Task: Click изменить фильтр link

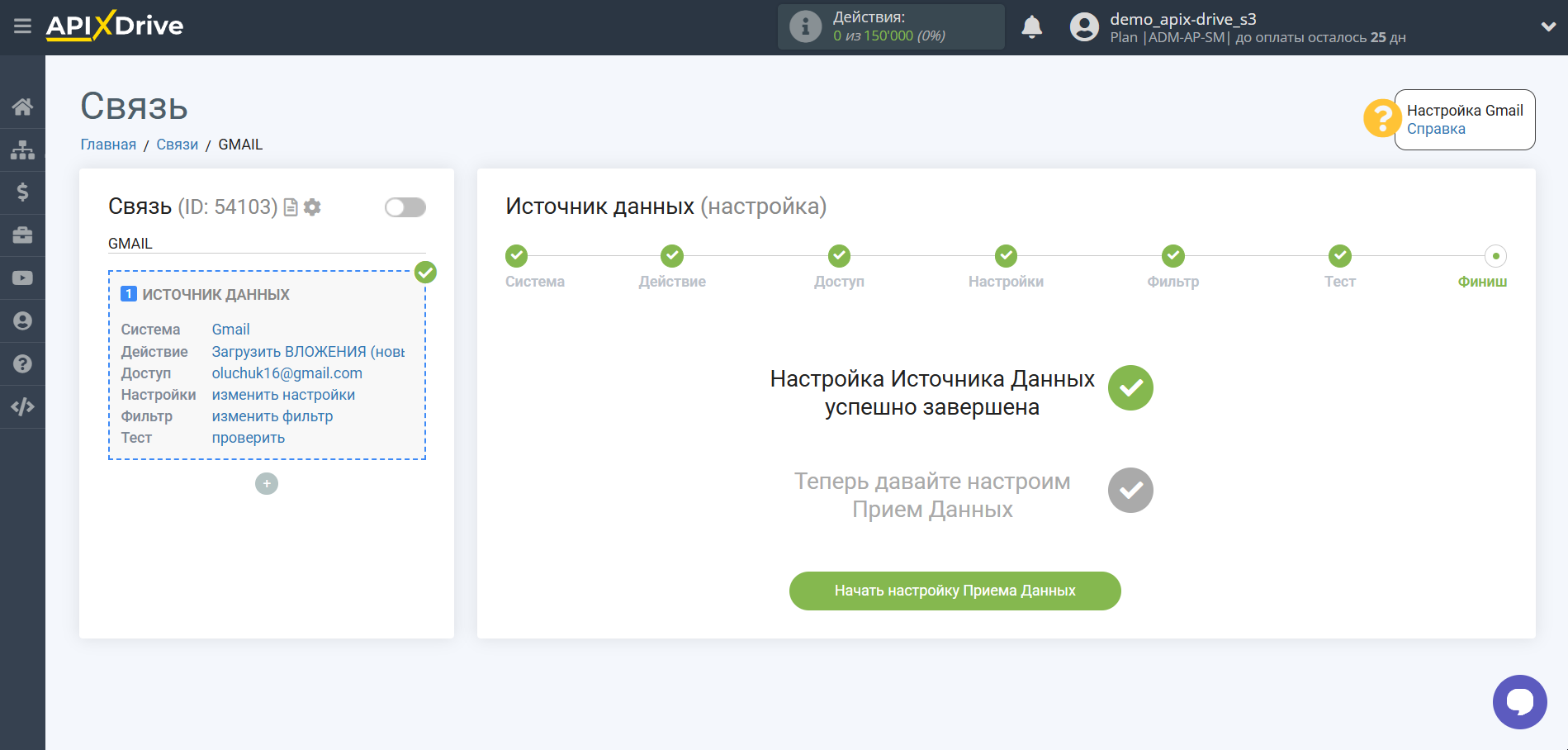Action: [272, 416]
